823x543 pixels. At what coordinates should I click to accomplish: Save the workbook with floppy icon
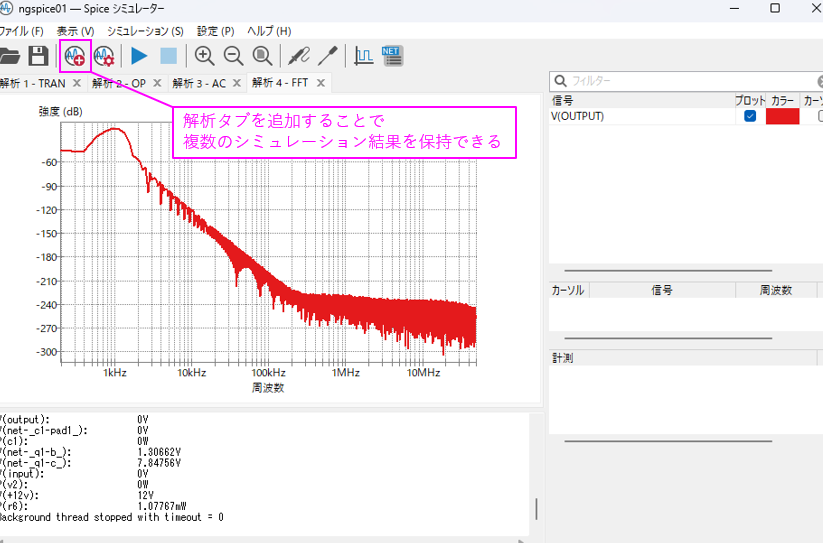tap(38, 56)
